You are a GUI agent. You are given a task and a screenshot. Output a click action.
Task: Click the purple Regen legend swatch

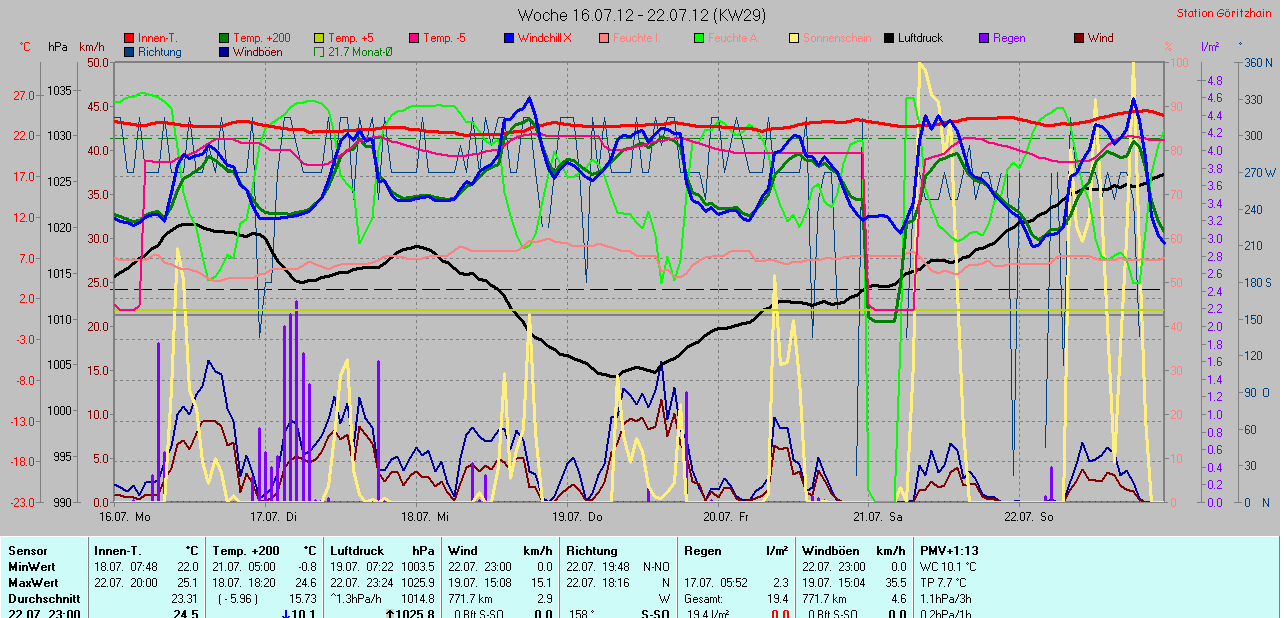(984, 38)
